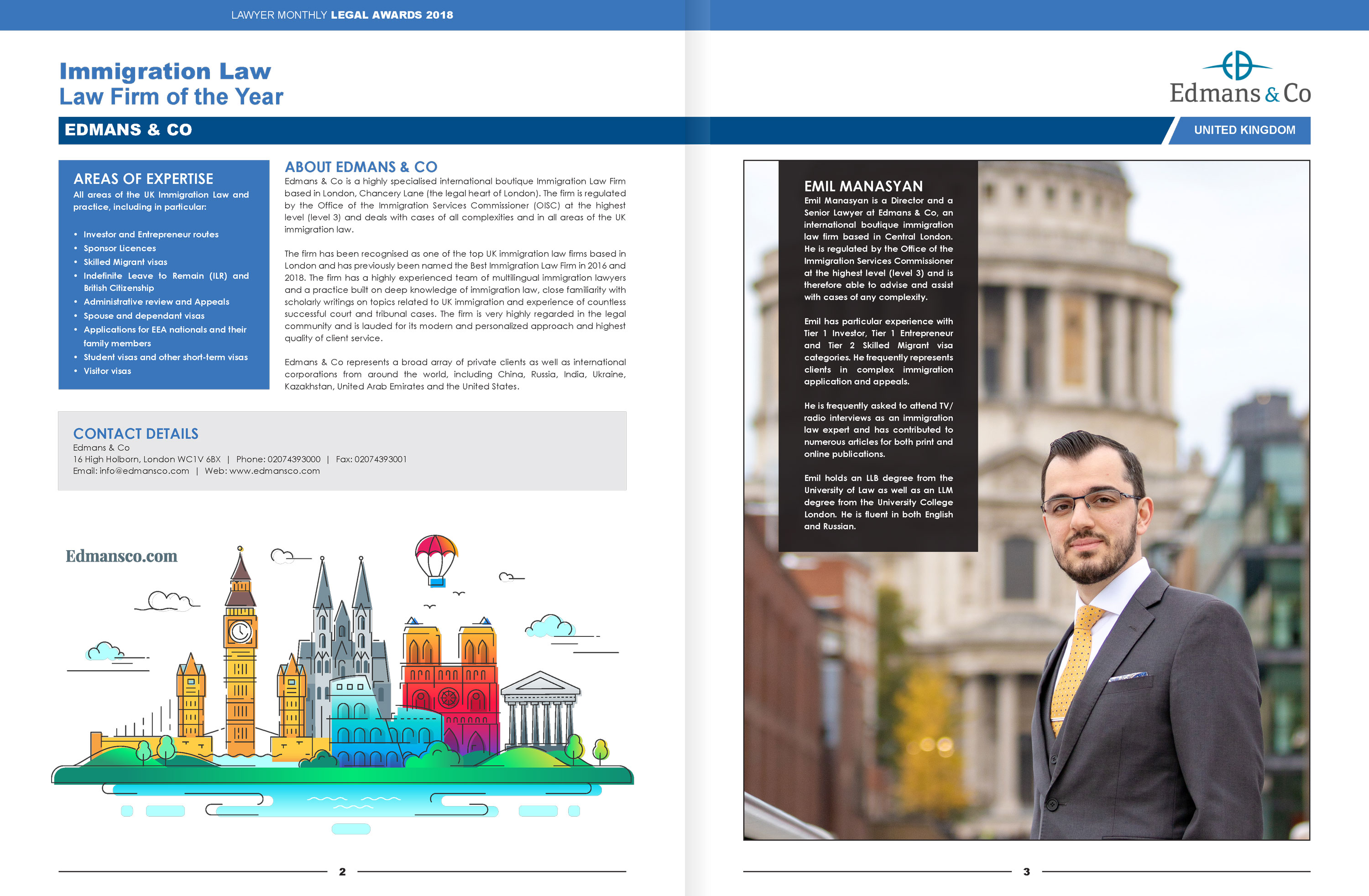Open the www.edmansco.com web address
The height and width of the screenshot is (896, 1369).
click(274, 471)
